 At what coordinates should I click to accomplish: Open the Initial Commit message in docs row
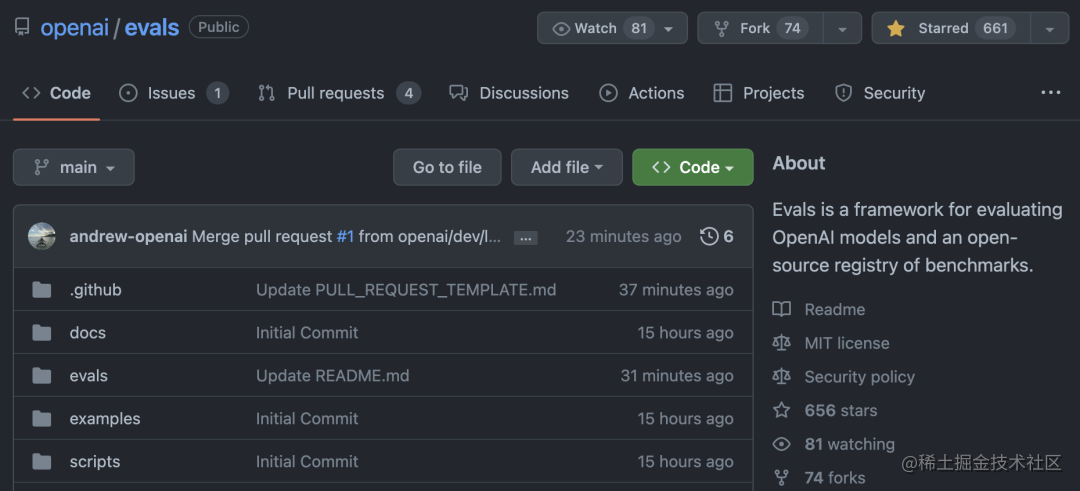(x=307, y=333)
